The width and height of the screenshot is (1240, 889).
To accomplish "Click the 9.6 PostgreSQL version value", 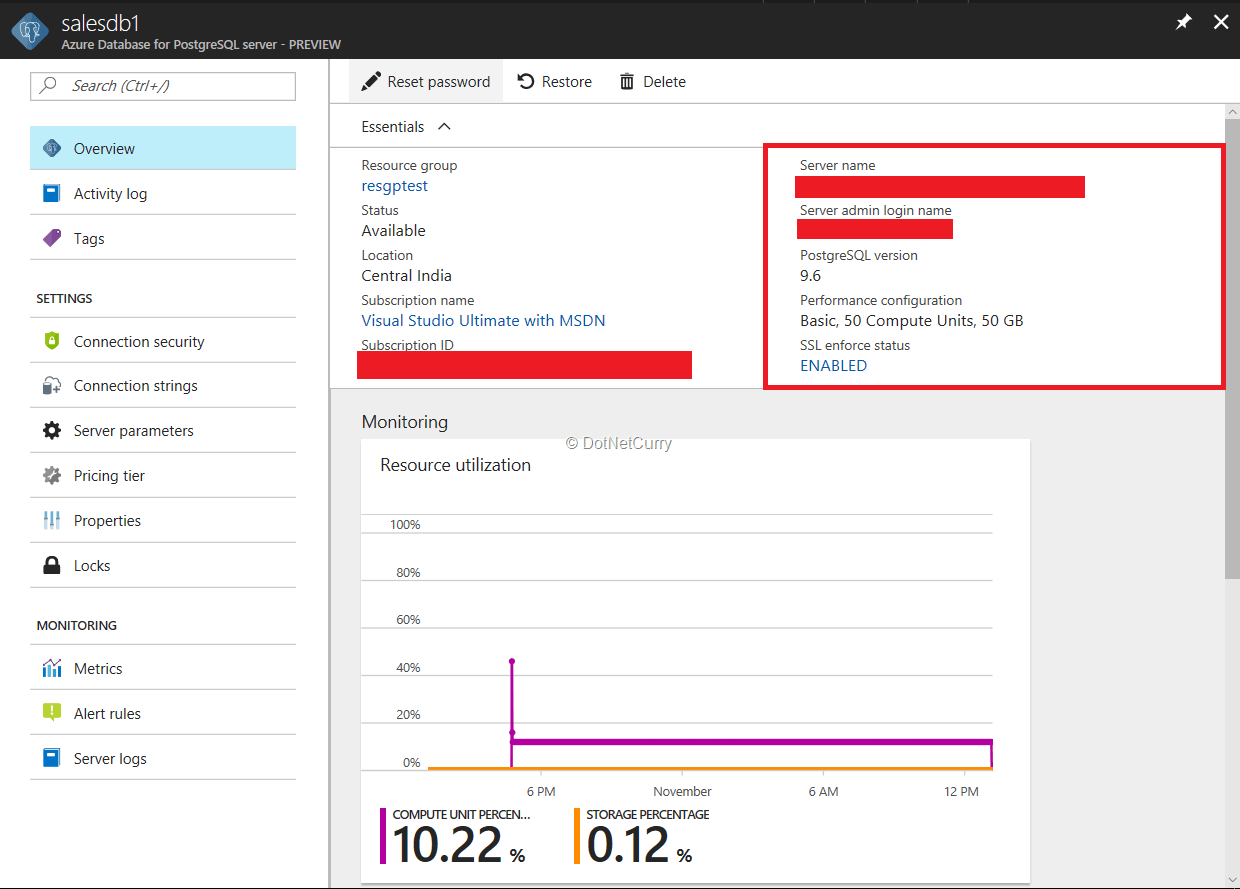I will [x=810, y=275].
